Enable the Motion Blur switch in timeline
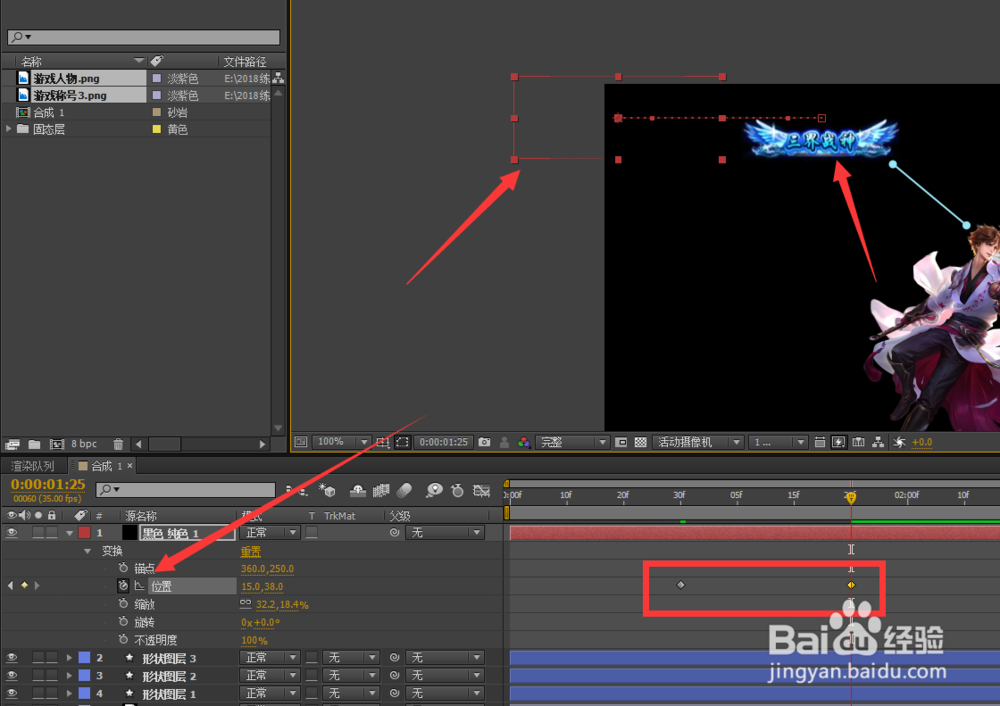Viewport: 1000px width, 706px height. point(404,490)
